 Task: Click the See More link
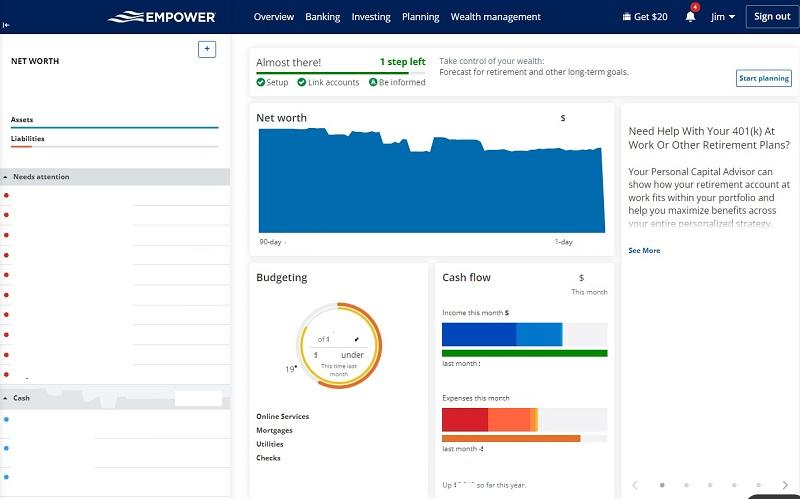[x=644, y=250]
